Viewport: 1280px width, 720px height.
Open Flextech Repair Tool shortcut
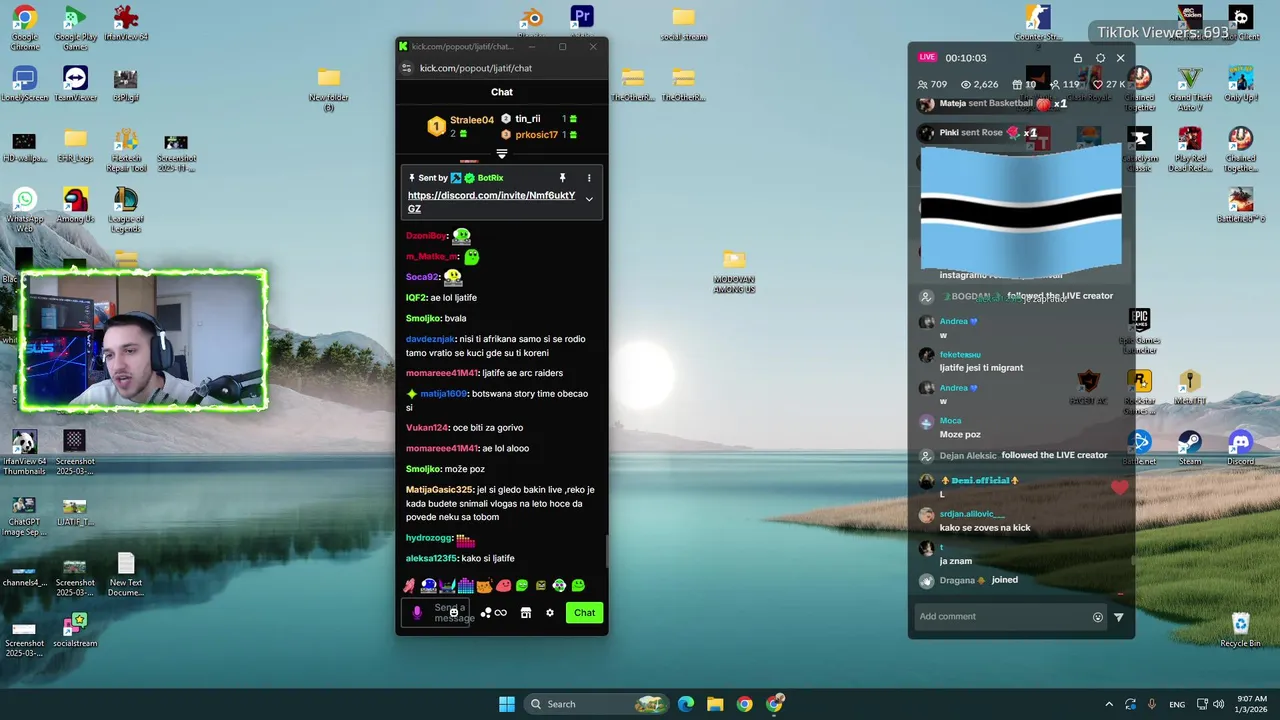[x=126, y=150]
